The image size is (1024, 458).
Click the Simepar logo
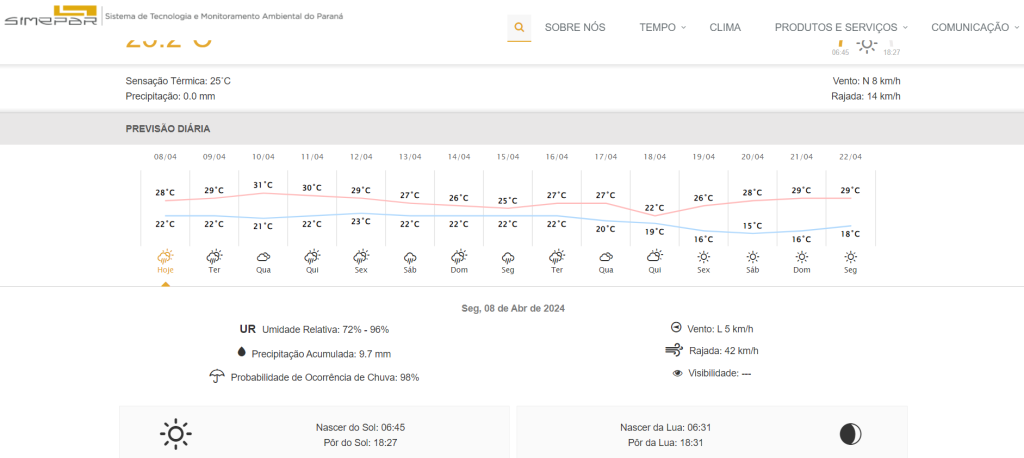pyautogui.click(x=50, y=18)
